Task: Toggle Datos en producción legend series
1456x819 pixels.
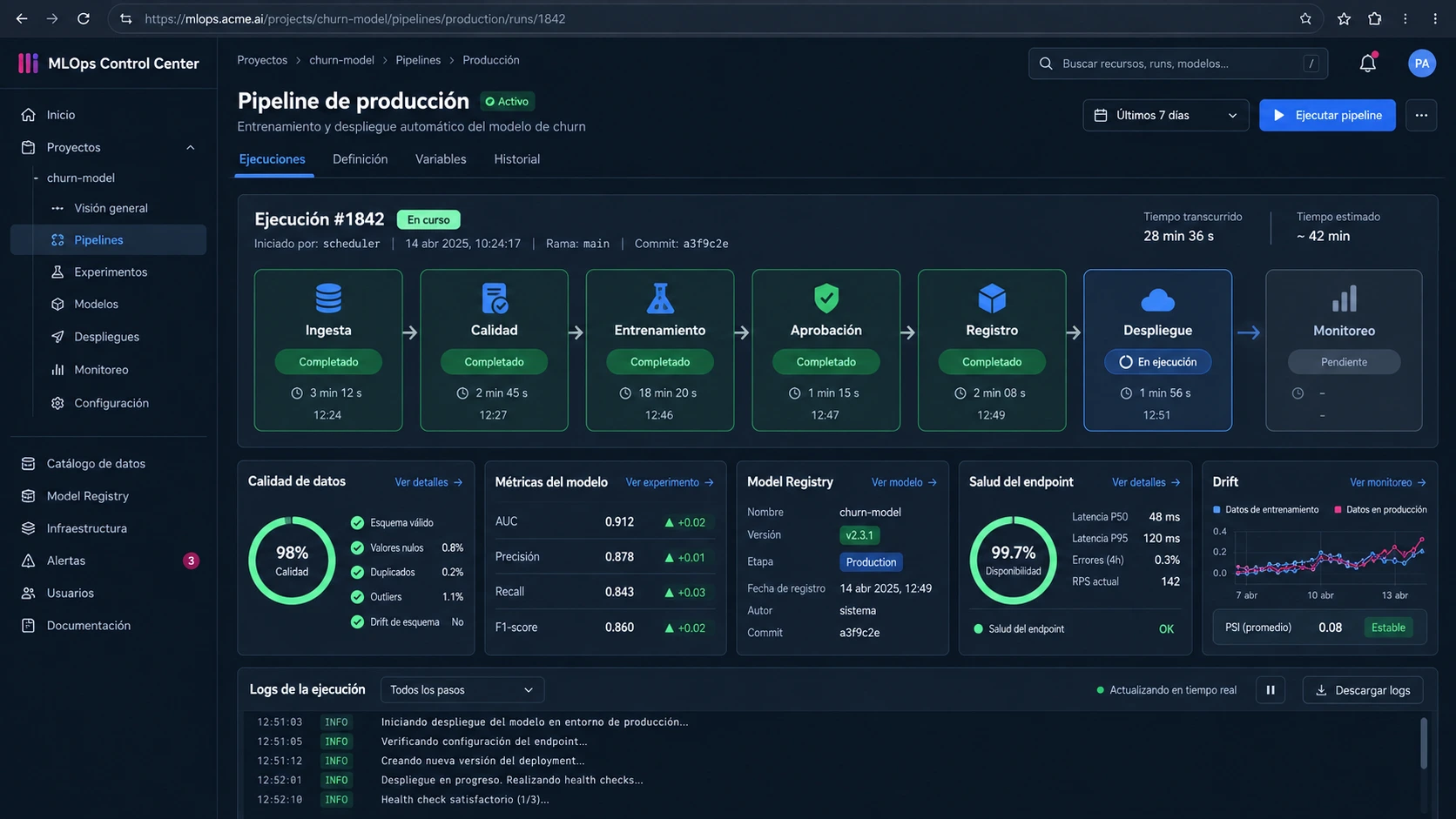Action: tap(1380, 509)
